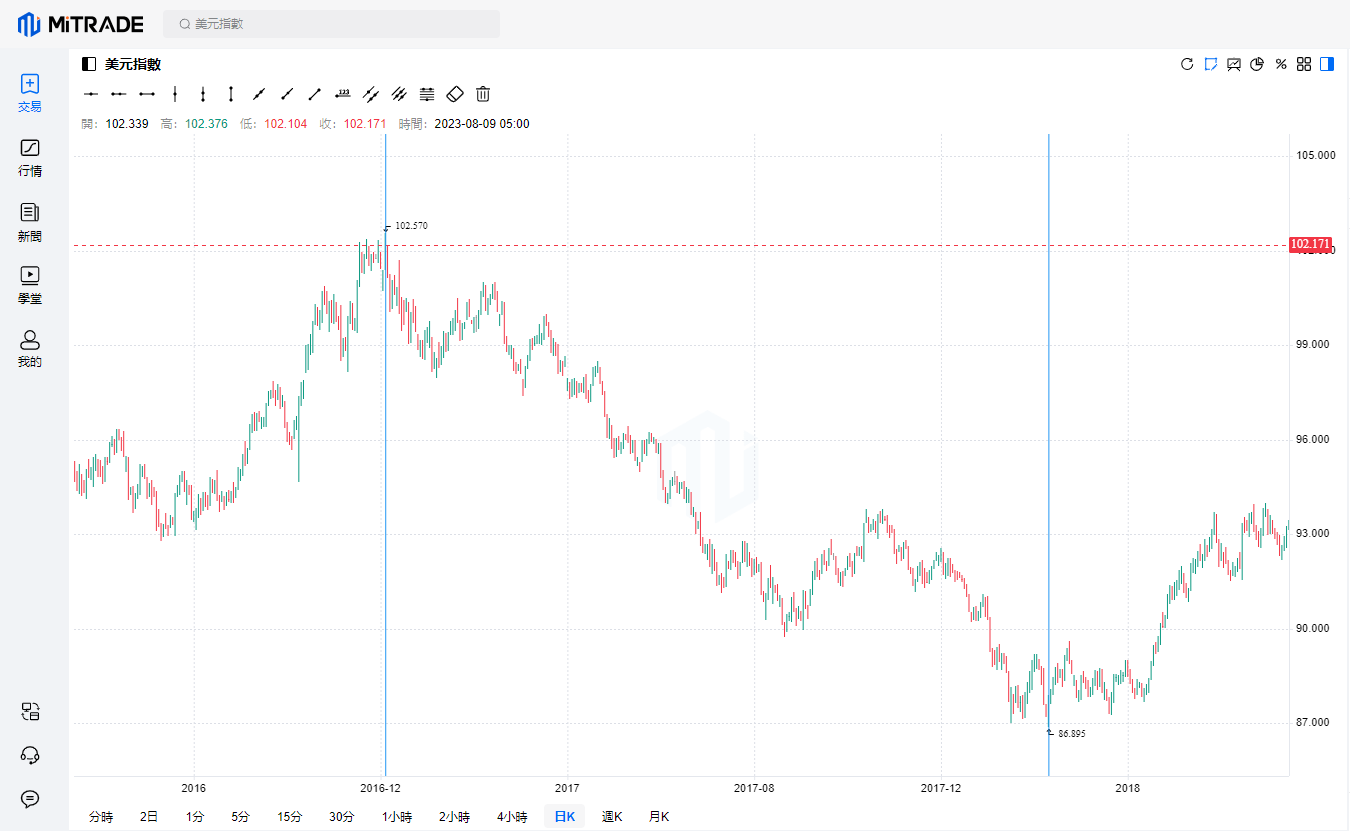Click the trash icon to delete drawings
The height and width of the screenshot is (831, 1350).
click(483, 94)
